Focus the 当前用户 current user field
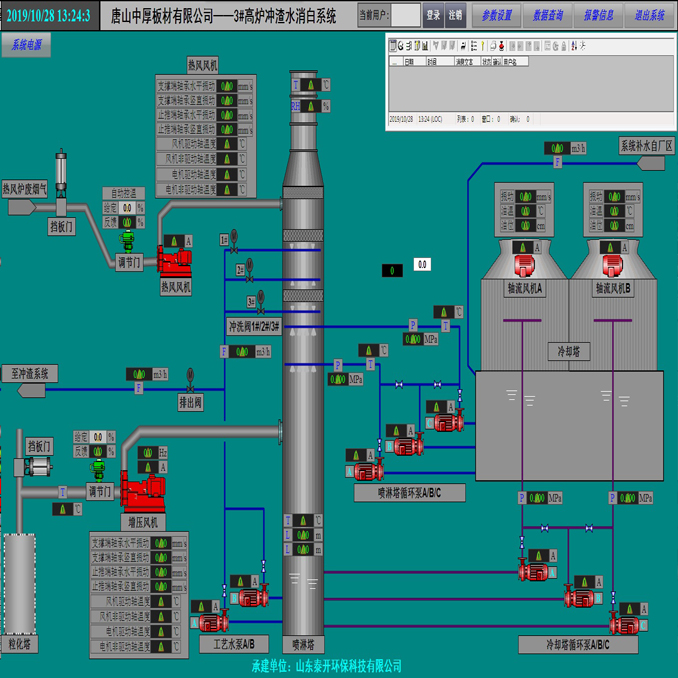Viewport: 678px width, 678px height. pyautogui.click(x=406, y=16)
